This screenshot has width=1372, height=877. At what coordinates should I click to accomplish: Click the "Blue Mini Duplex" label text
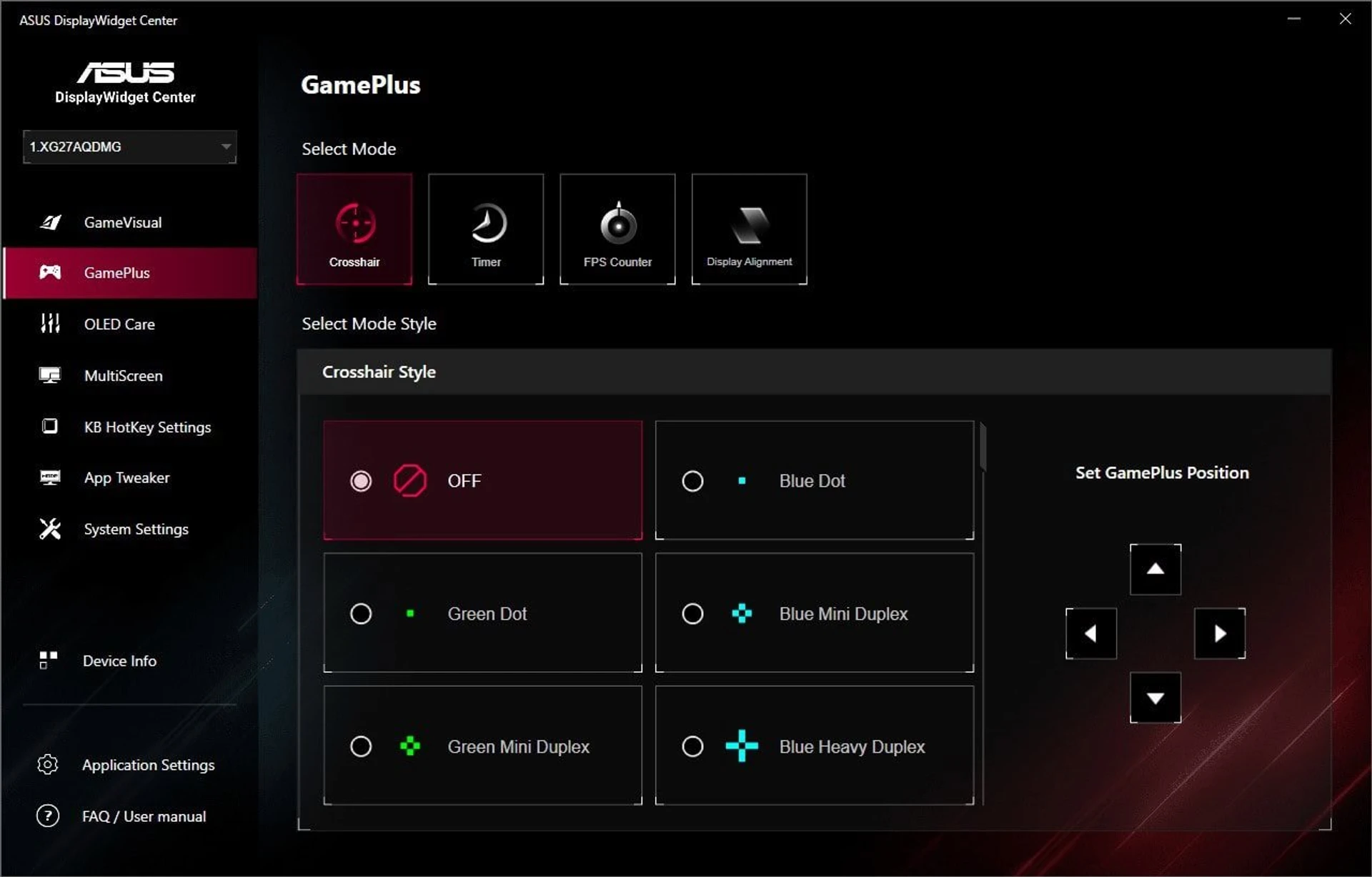coord(843,613)
